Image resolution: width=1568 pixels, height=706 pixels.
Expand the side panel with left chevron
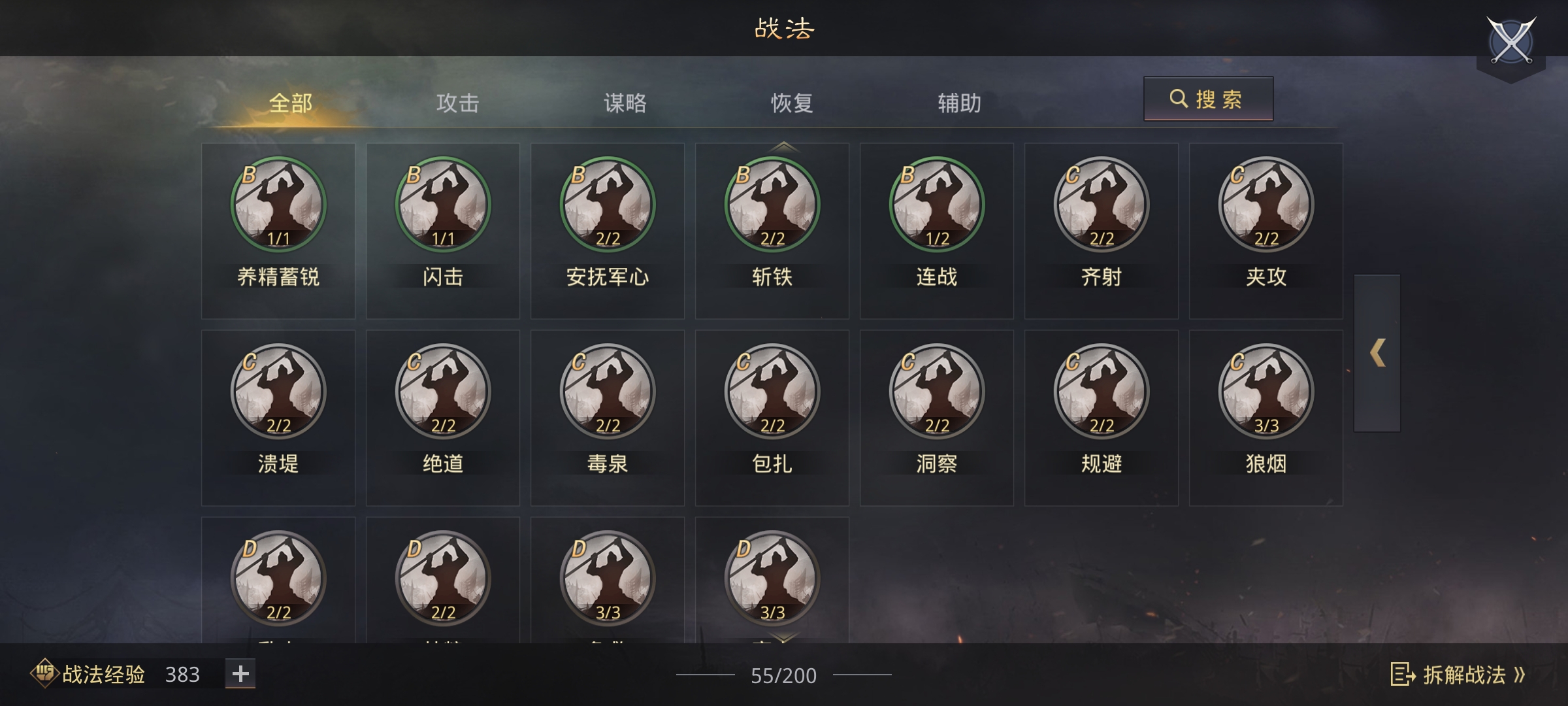coord(1377,353)
